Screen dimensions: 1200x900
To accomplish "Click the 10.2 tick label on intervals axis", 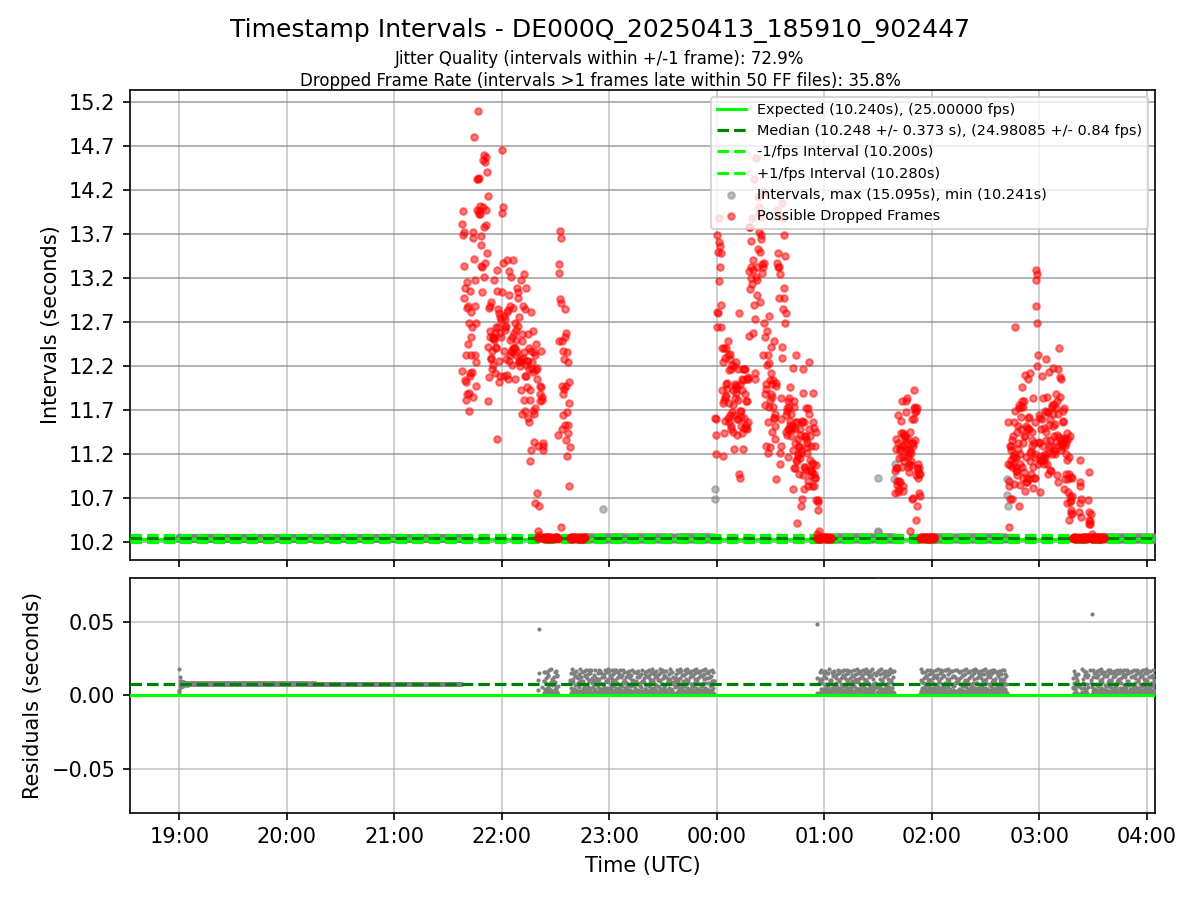I will (94, 543).
